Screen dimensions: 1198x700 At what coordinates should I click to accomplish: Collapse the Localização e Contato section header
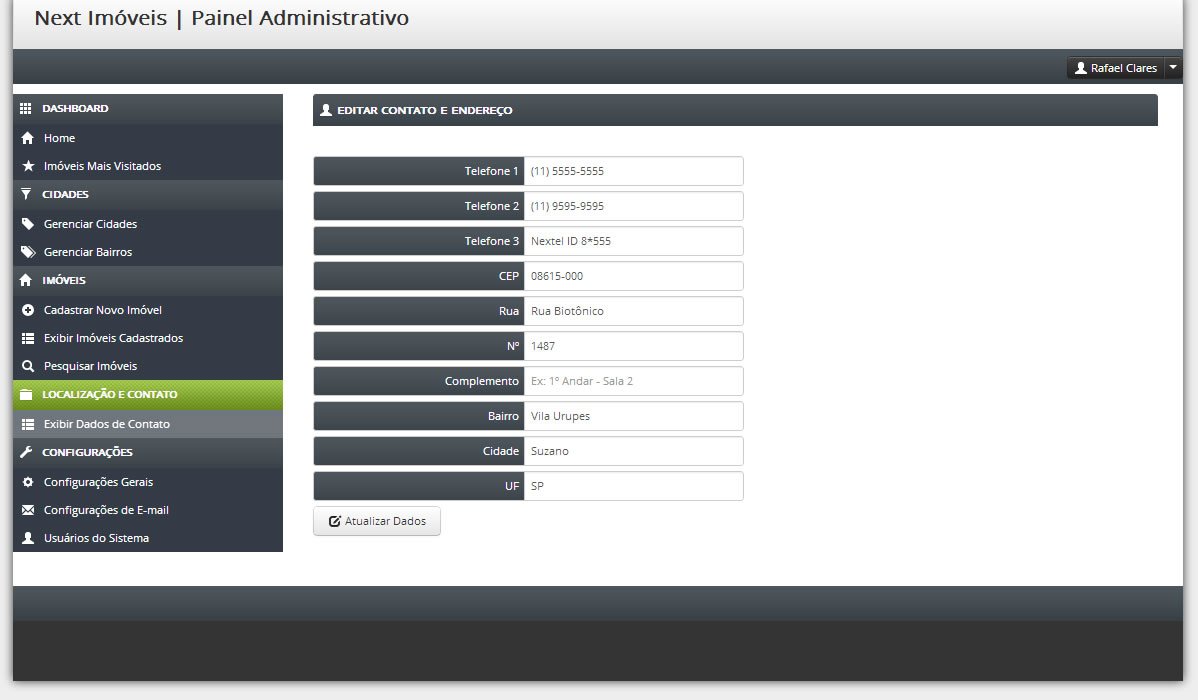pos(147,395)
